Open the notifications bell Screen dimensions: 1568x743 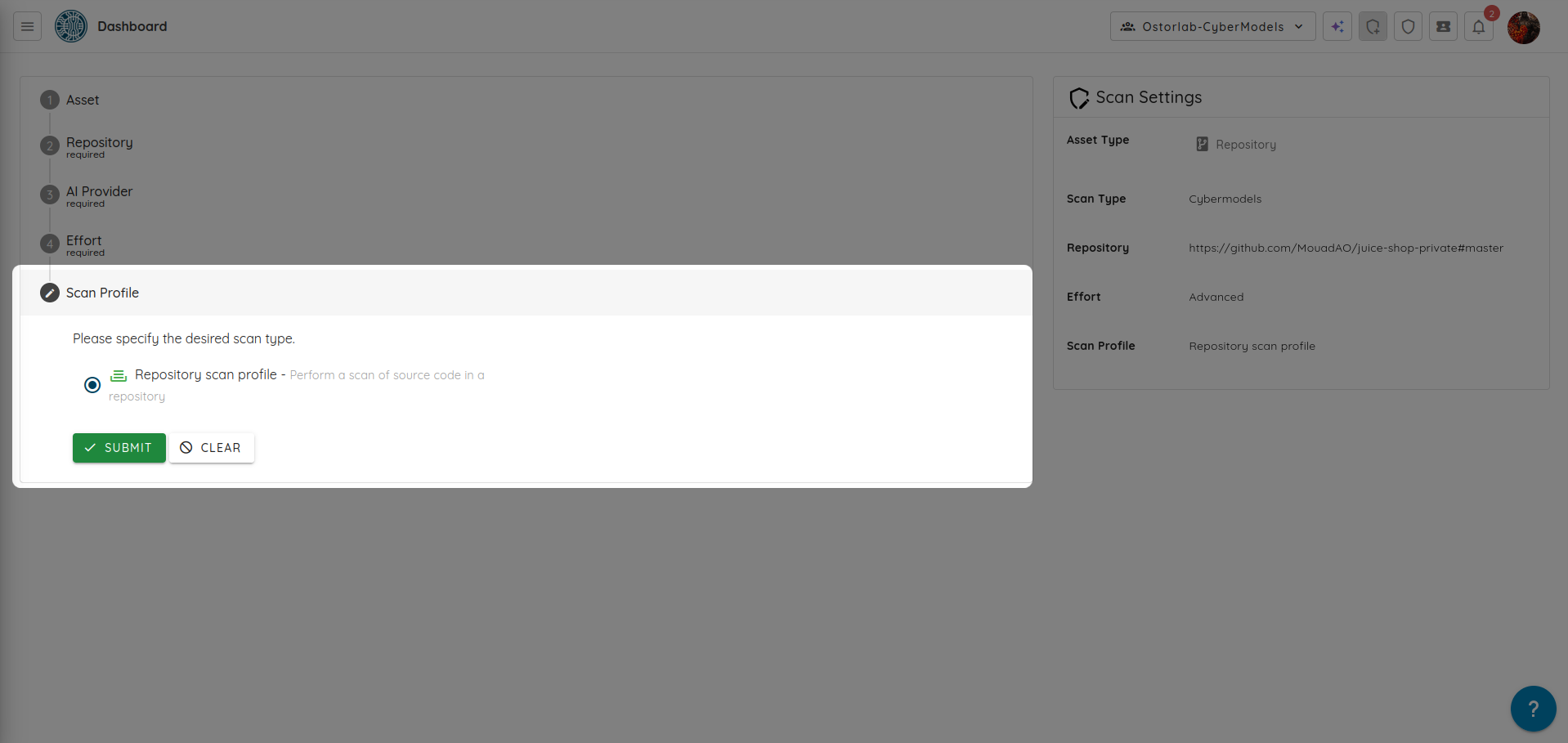tap(1478, 26)
